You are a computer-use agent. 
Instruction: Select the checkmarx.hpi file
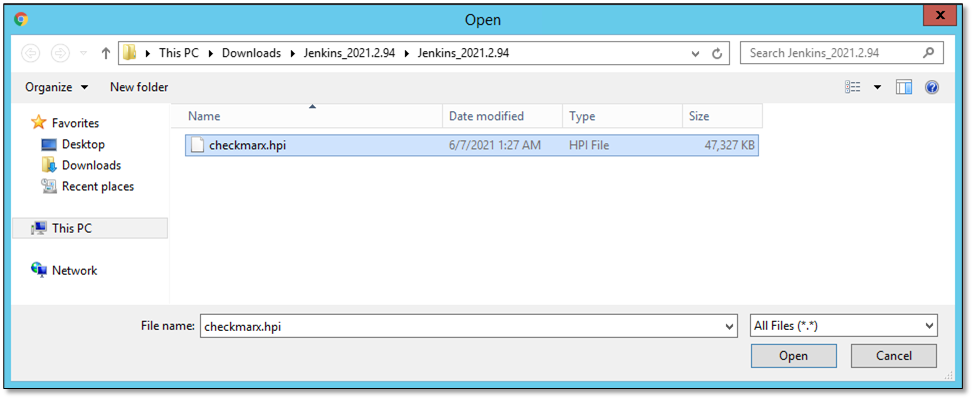pos(472,146)
